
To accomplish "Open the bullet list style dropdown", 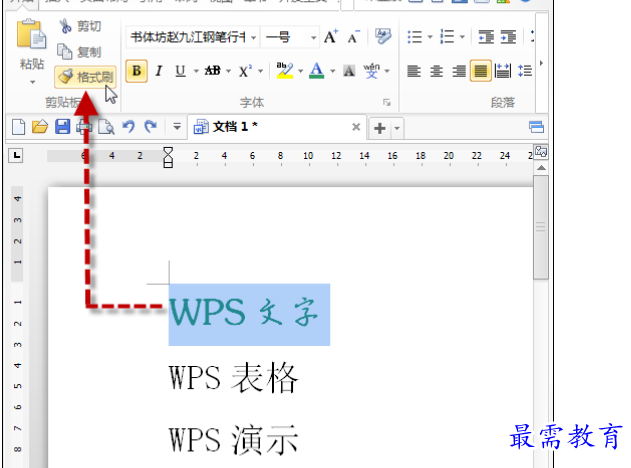I will 430,37.
